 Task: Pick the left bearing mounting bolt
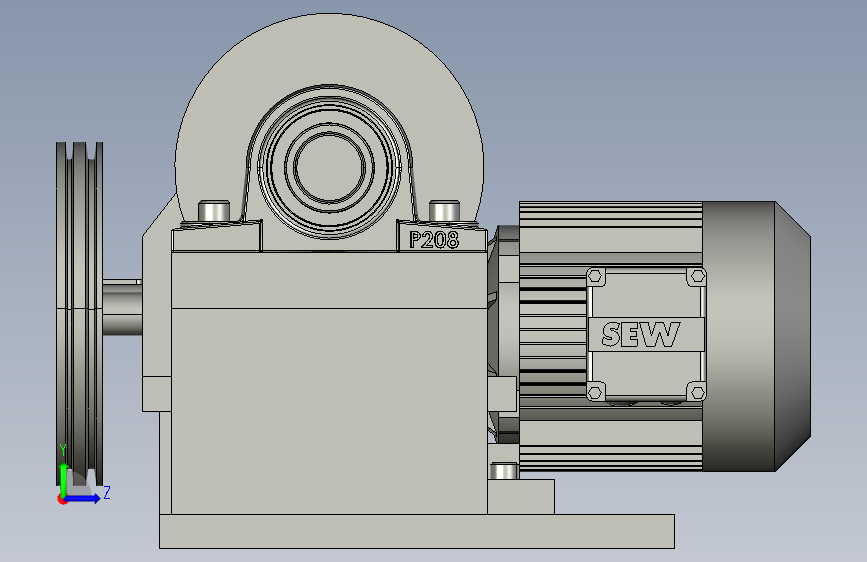pyautogui.click(x=214, y=211)
